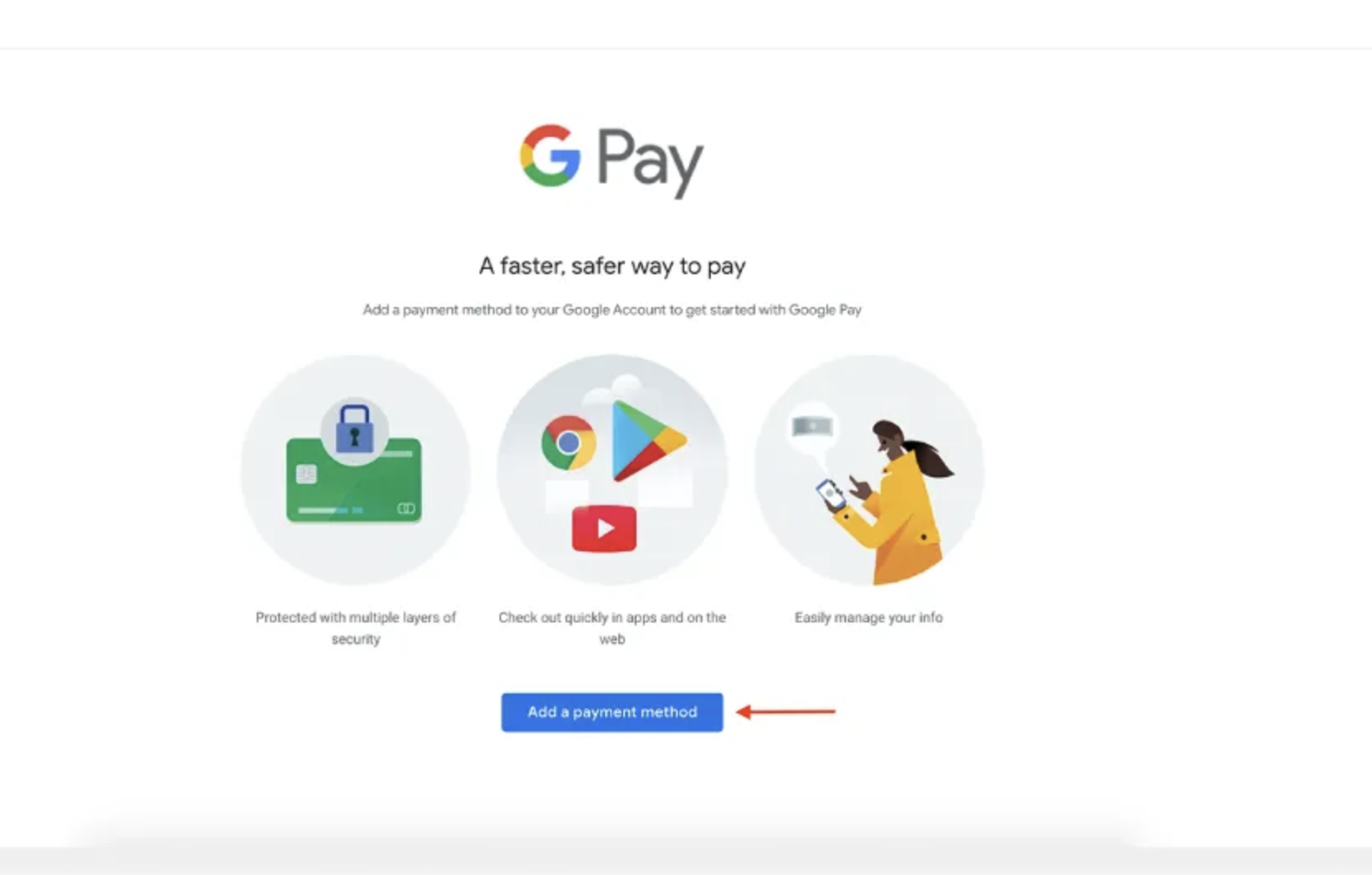Viewport: 1372px width, 875px height.
Task: Click 'Check out quickly in apps' caption
Action: point(612,627)
